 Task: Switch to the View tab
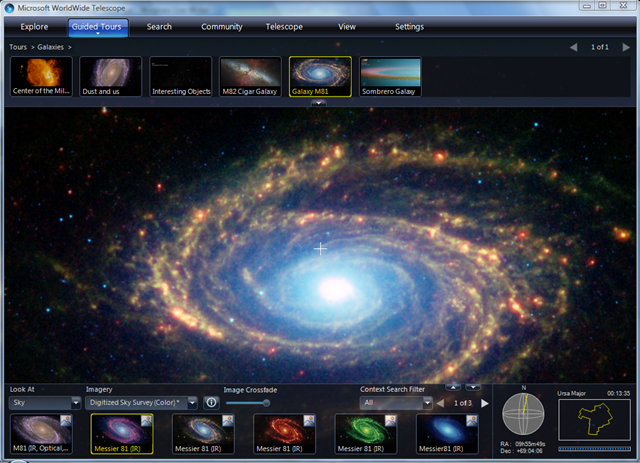(x=347, y=27)
